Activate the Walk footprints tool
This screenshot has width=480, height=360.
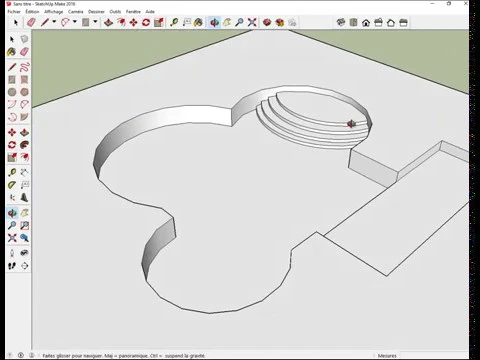(x=12, y=266)
